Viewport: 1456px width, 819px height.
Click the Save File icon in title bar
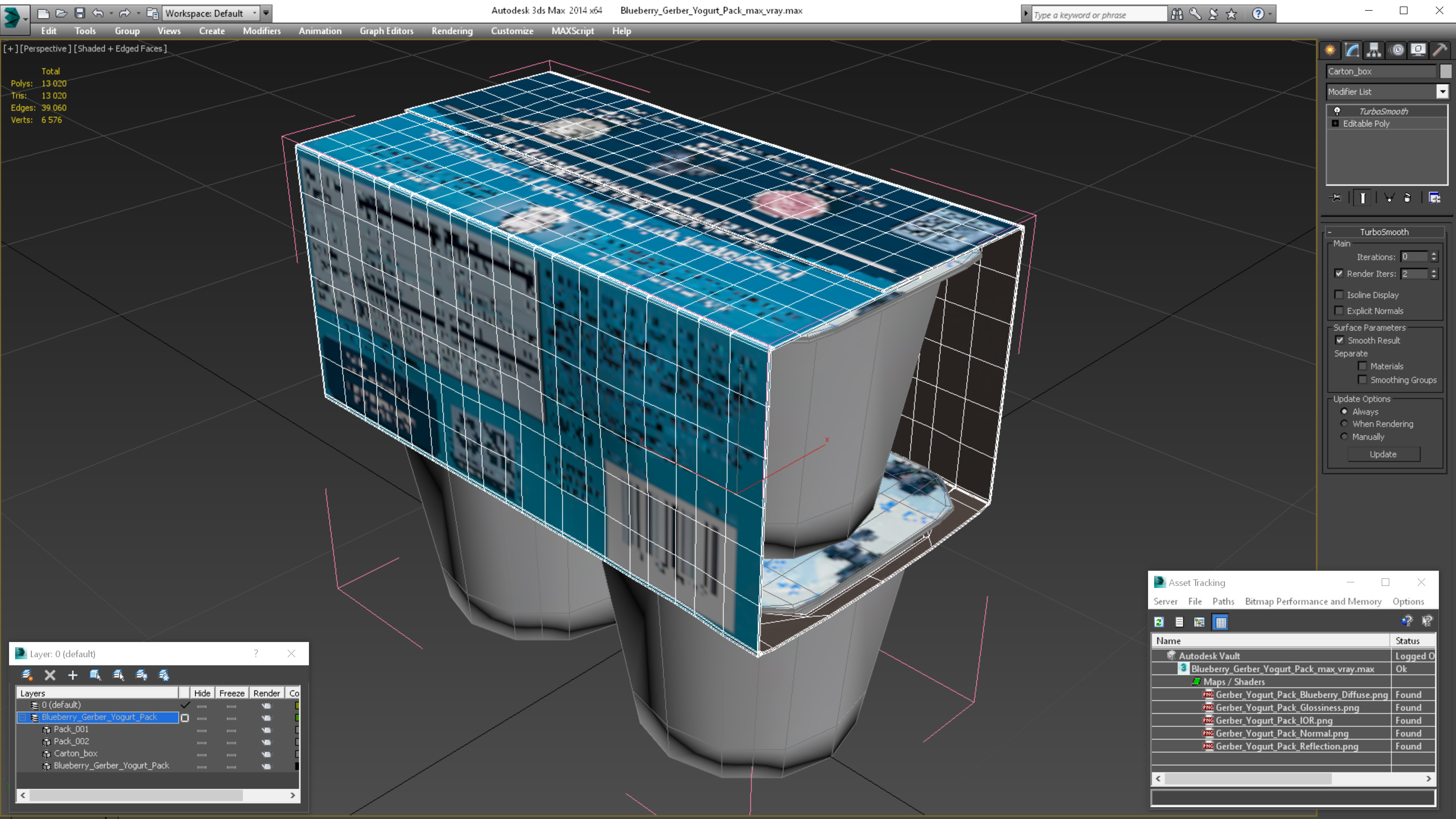click(80, 13)
